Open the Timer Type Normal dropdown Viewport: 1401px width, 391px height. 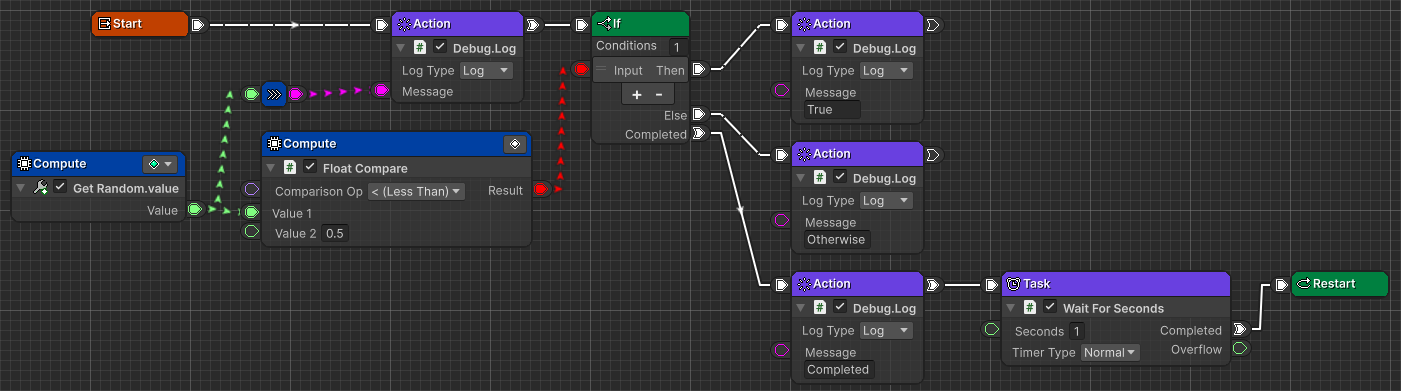[x=1110, y=352]
